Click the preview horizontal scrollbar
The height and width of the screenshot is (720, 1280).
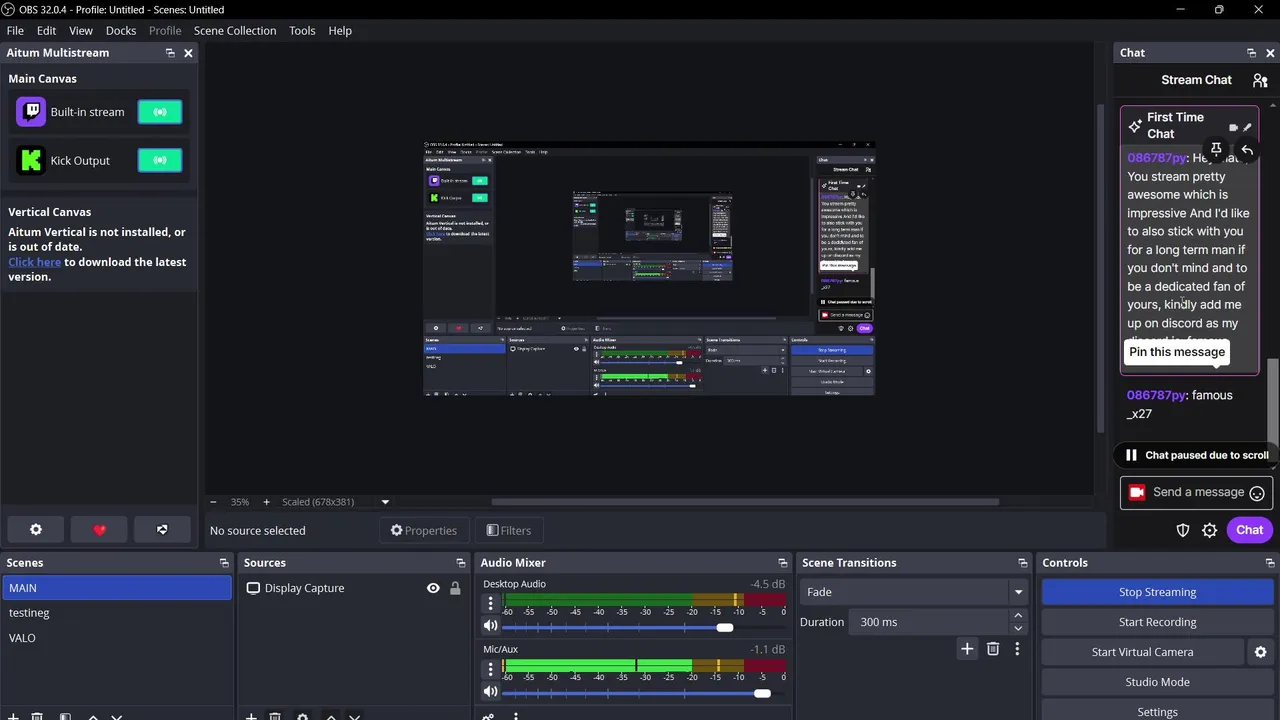tap(745, 502)
